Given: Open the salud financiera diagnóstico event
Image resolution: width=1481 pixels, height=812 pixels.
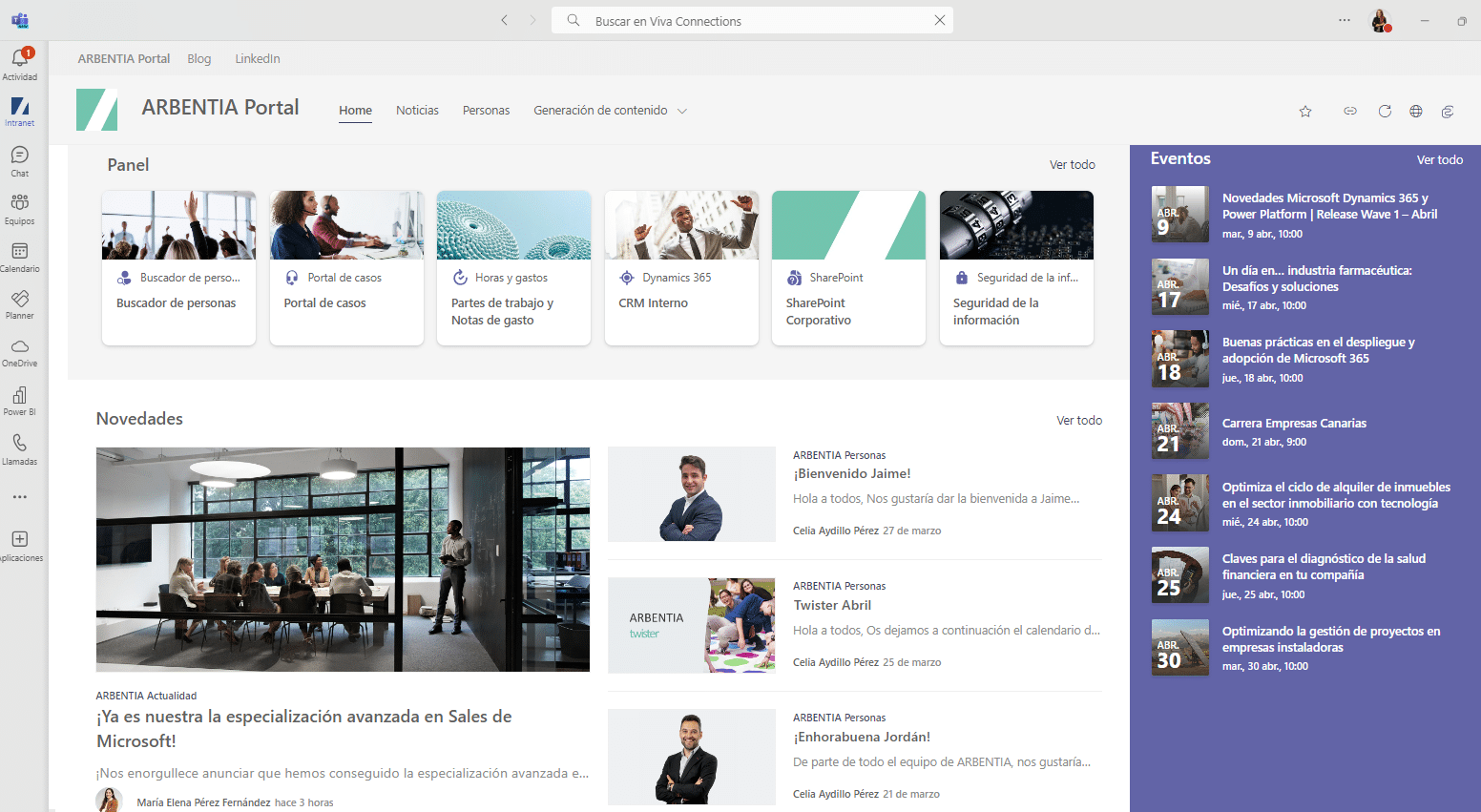Looking at the screenshot, I should point(1324,567).
